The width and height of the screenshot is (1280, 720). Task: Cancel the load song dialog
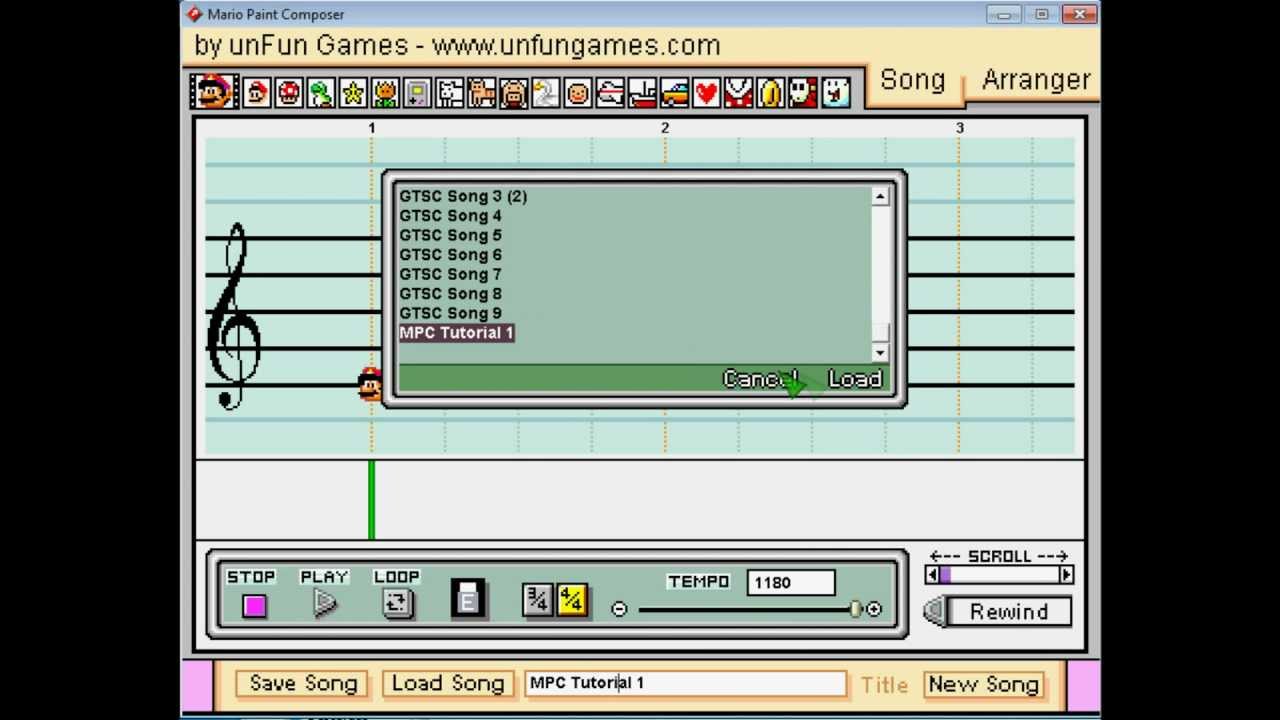click(760, 379)
